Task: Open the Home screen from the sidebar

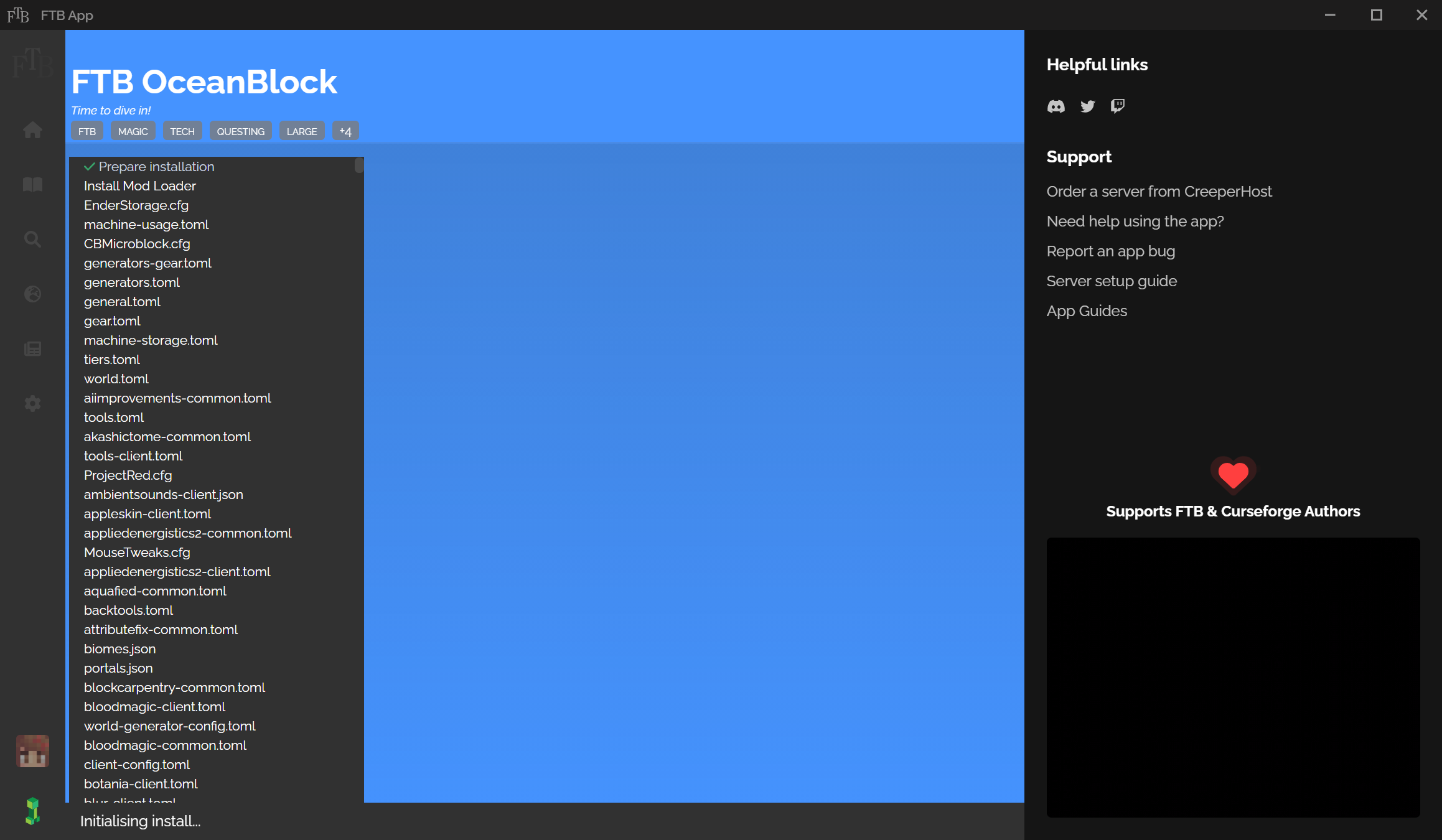Action: [32, 129]
